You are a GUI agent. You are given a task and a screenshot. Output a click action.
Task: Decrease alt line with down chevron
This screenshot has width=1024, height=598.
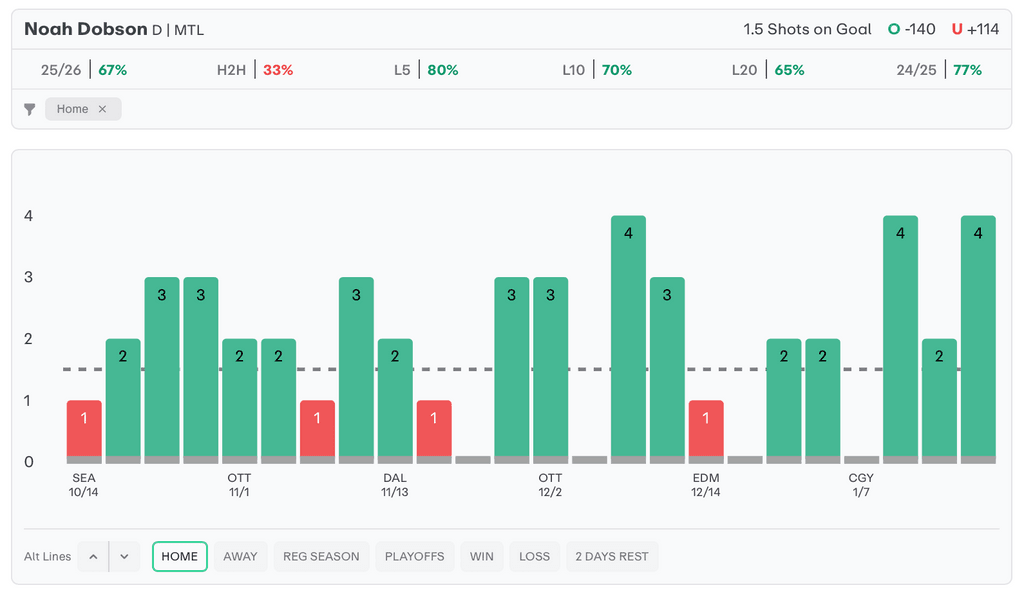tap(123, 556)
